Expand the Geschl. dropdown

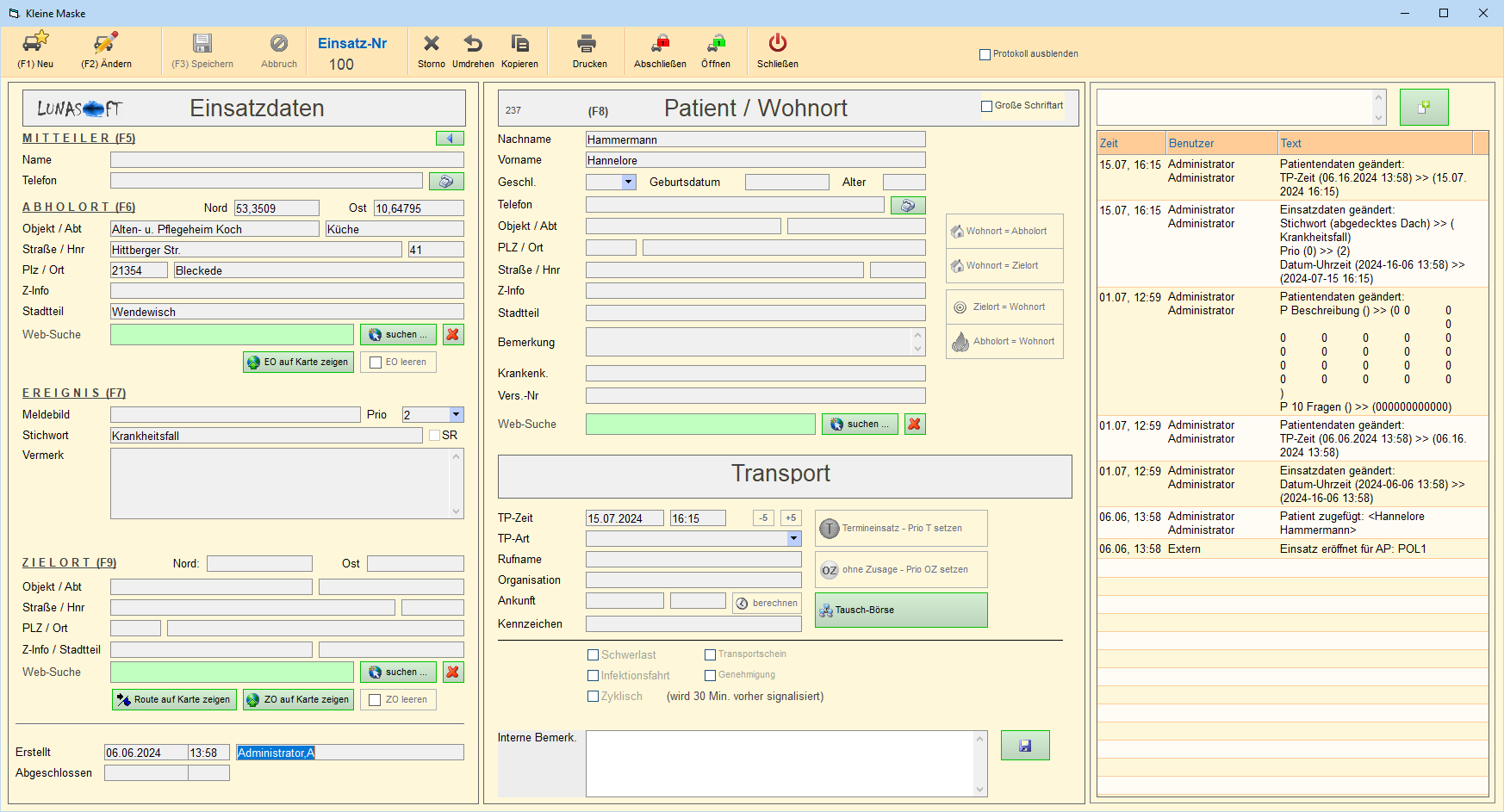point(628,183)
